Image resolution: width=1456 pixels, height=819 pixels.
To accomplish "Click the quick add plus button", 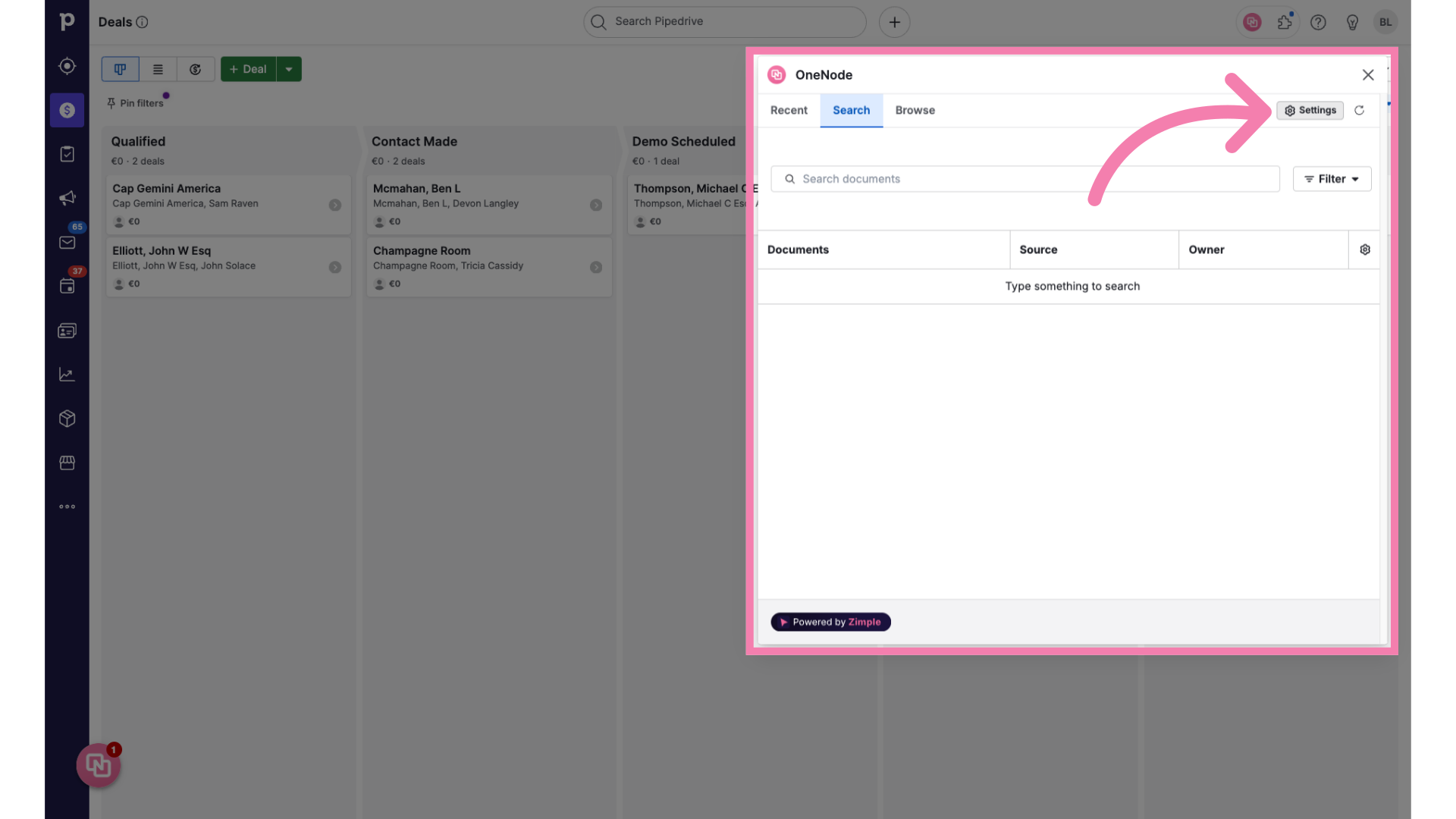I will (894, 22).
